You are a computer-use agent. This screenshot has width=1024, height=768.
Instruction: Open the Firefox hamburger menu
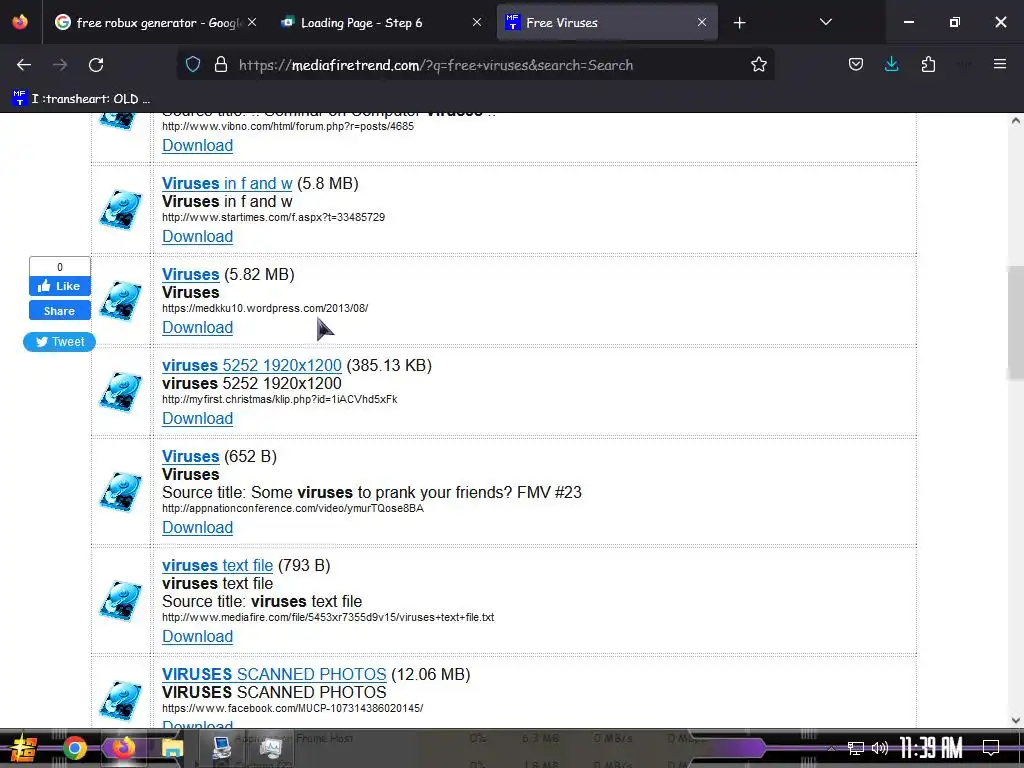coord(999,65)
